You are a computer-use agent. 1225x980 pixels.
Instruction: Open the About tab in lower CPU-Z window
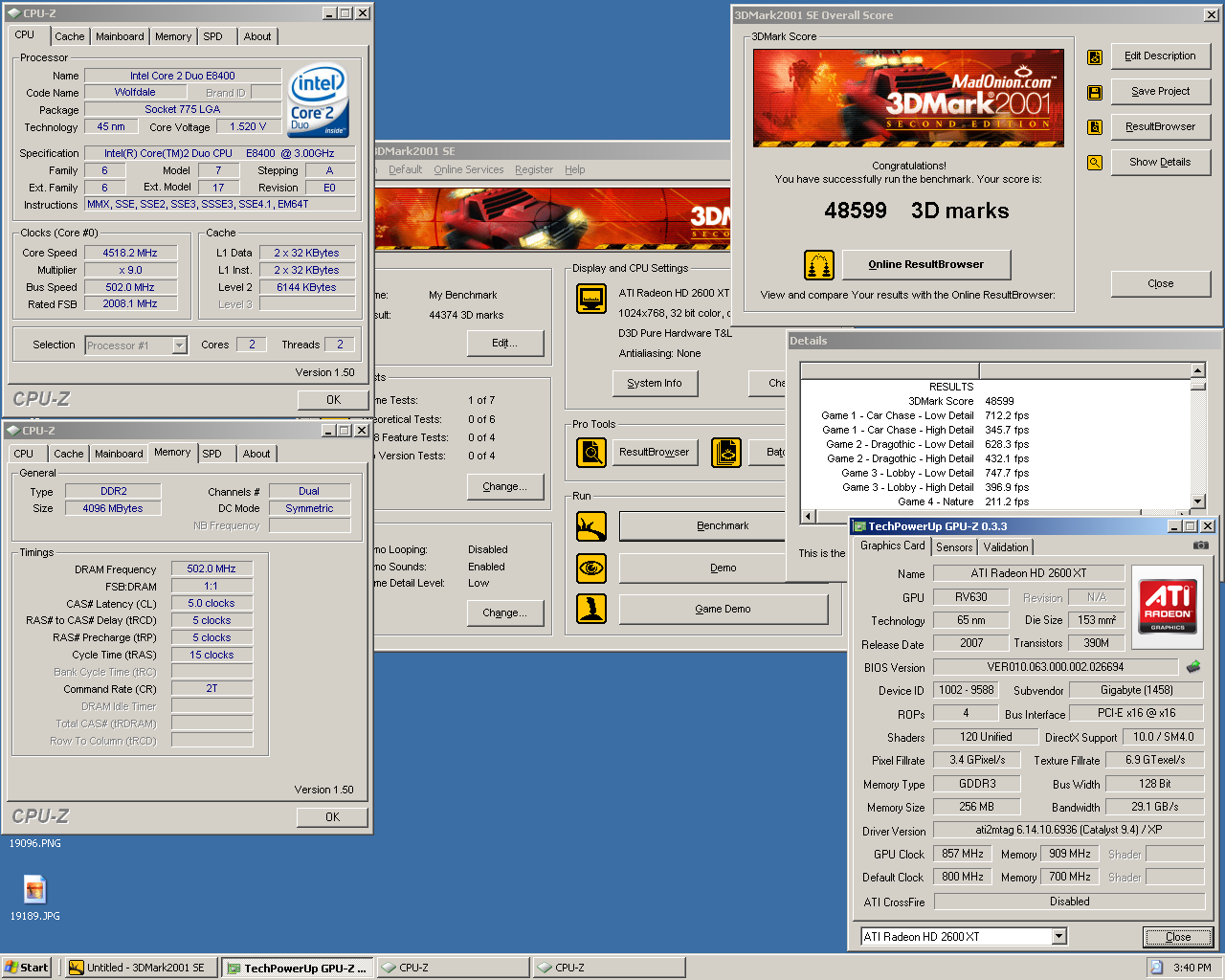click(256, 454)
